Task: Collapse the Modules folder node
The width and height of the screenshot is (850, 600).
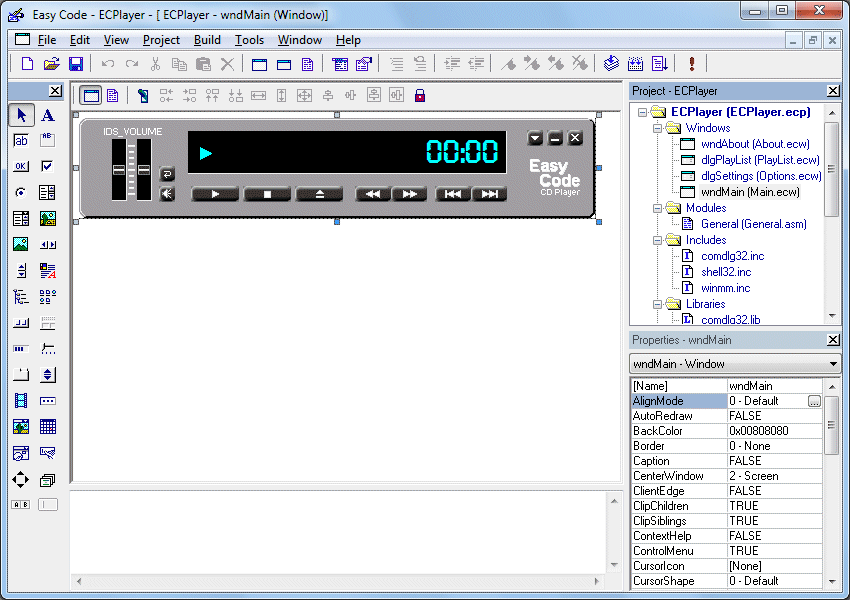Action: click(x=658, y=208)
